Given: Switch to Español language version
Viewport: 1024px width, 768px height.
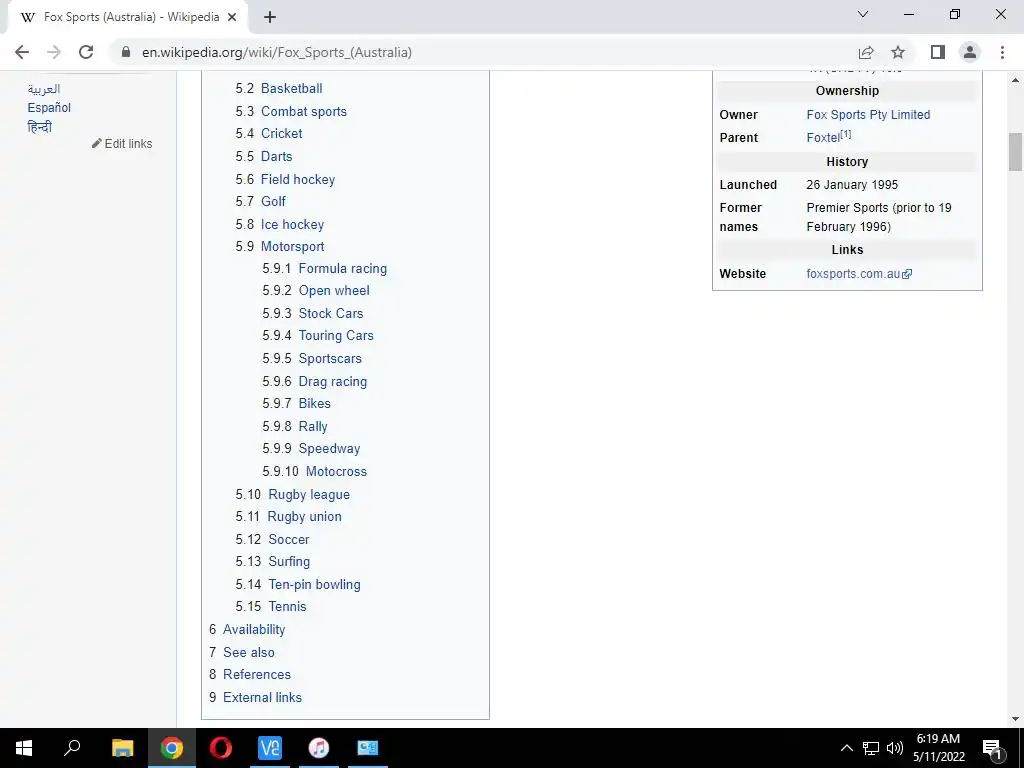Looking at the screenshot, I should [x=49, y=108].
